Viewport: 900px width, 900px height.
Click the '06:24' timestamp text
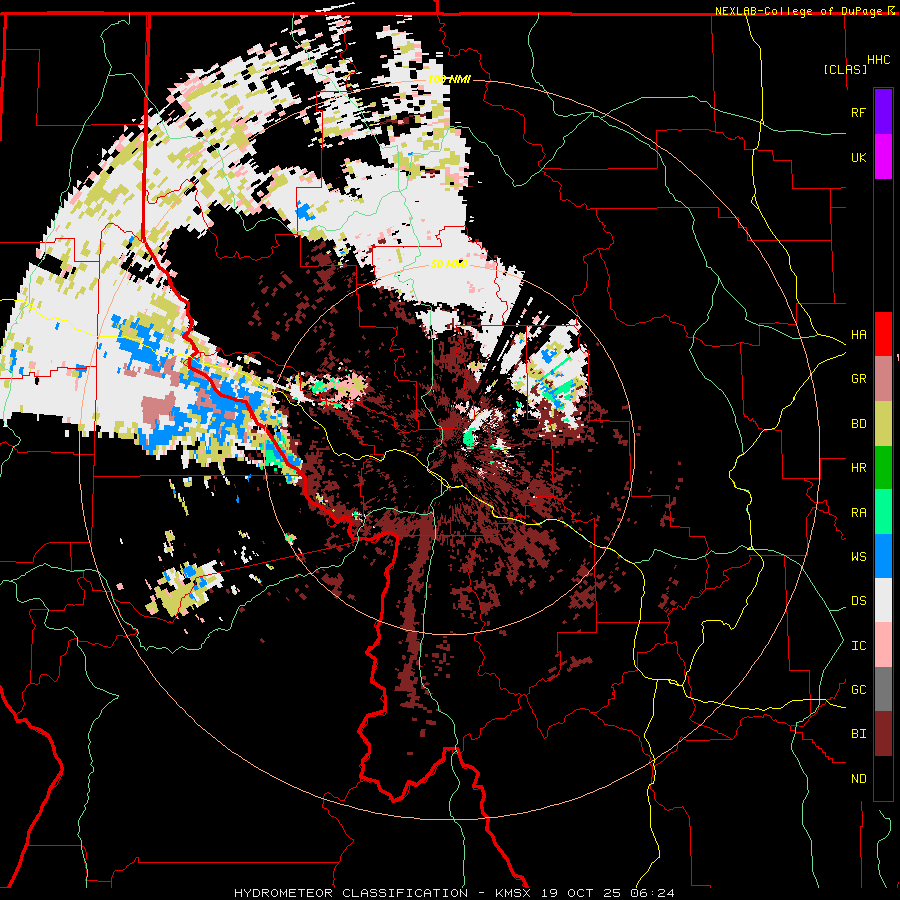click(x=651, y=893)
